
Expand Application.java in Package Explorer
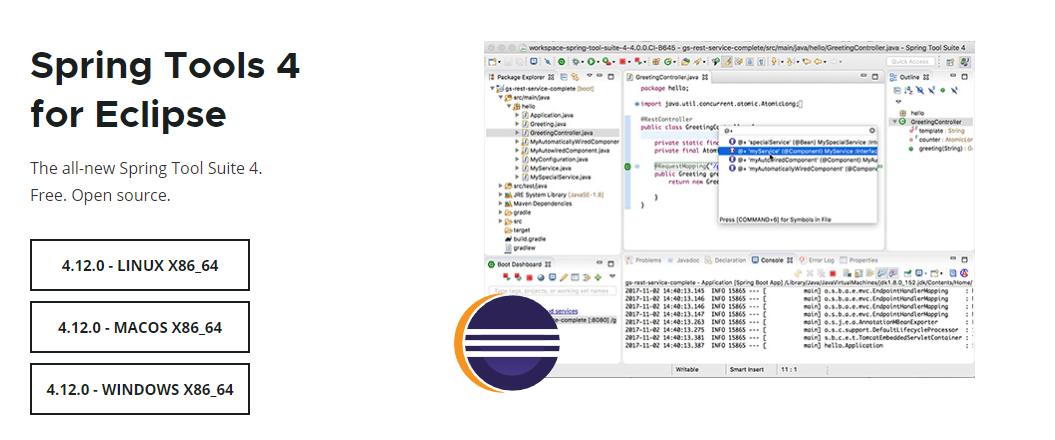[x=517, y=115]
